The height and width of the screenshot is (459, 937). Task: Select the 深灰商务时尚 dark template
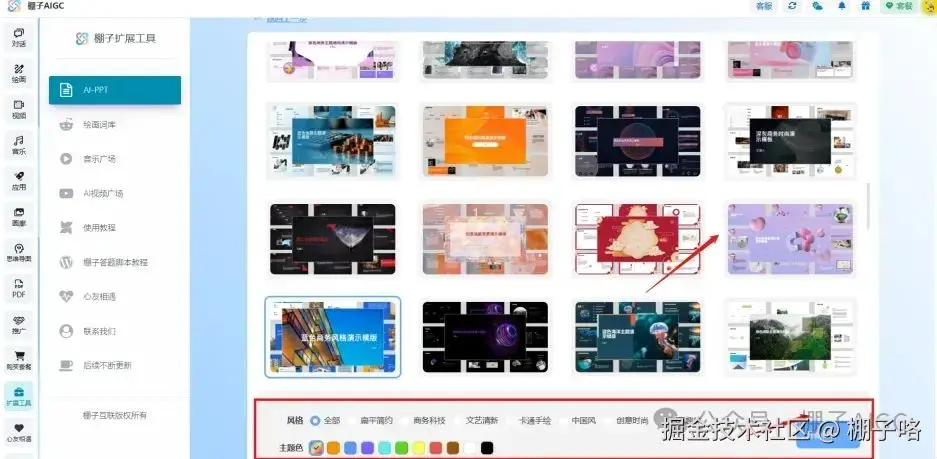point(790,141)
